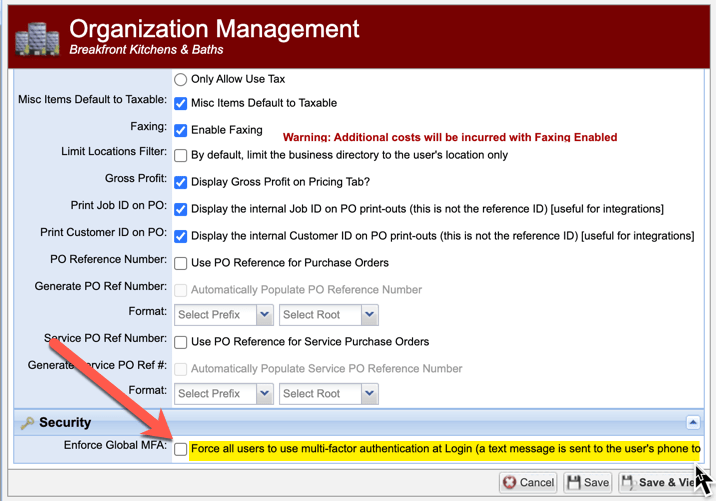
Task: Check the Enforce Global MFA checkbox
Action: (x=180, y=449)
